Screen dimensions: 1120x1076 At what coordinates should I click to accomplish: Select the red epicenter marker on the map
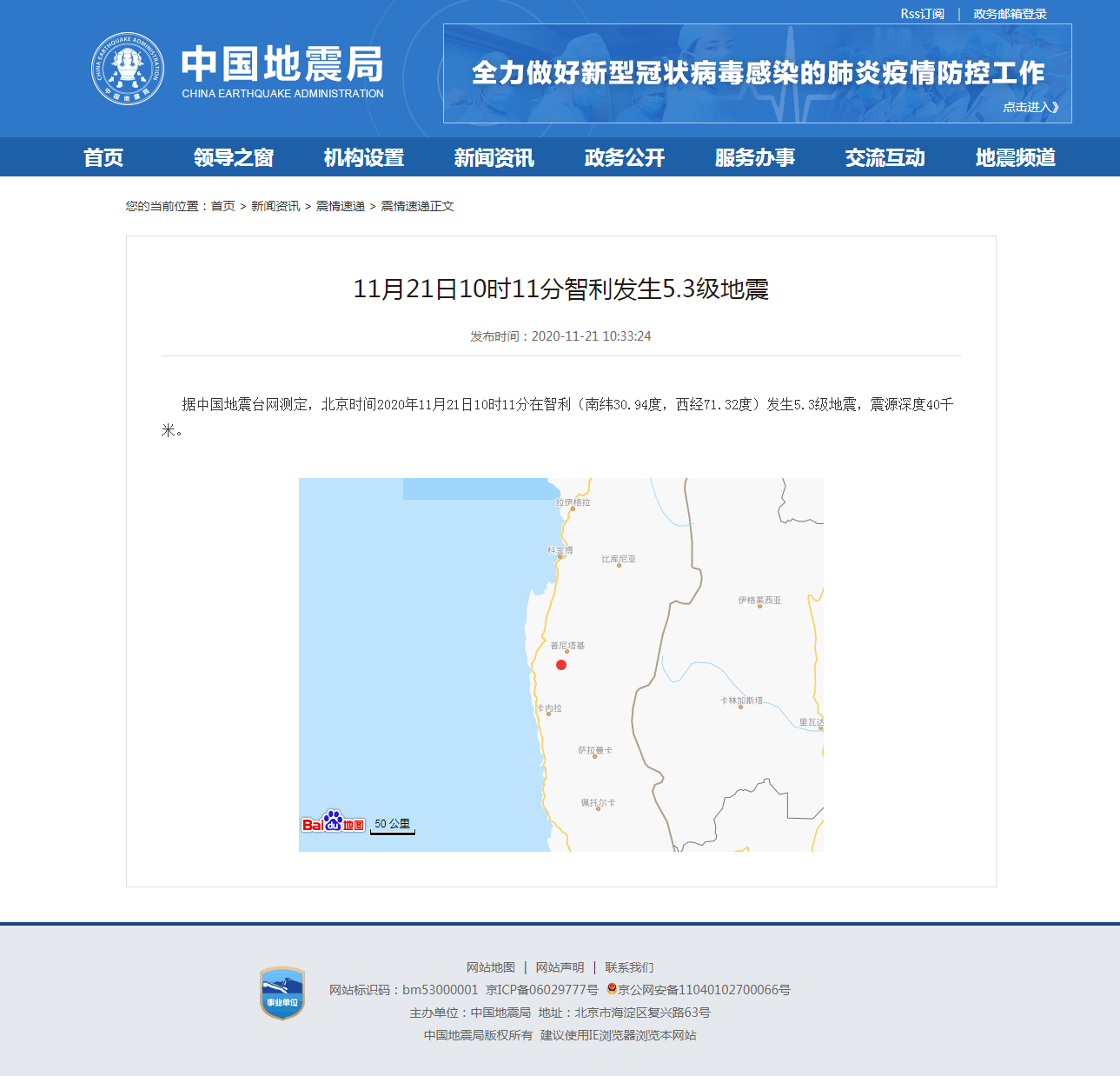click(561, 665)
